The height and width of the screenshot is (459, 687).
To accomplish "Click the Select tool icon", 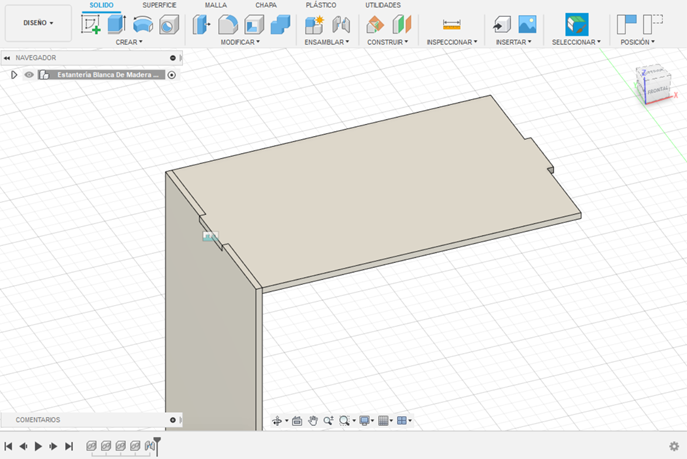I will (x=576, y=25).
